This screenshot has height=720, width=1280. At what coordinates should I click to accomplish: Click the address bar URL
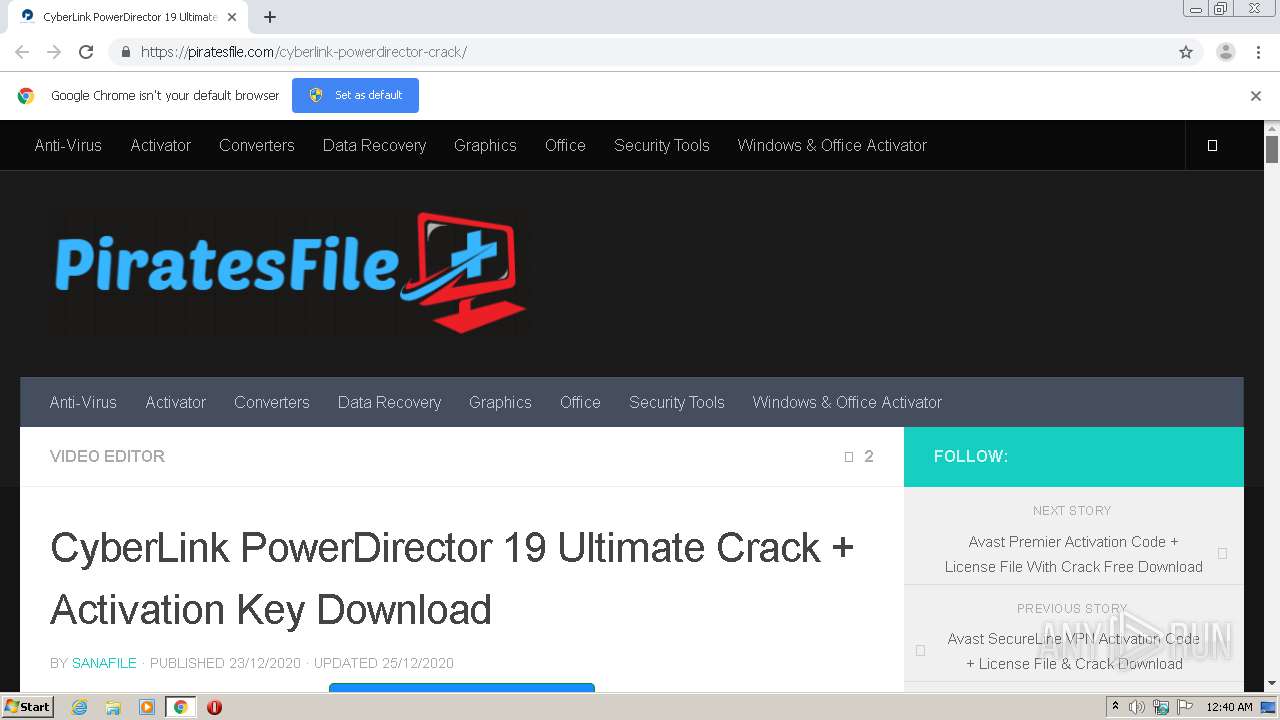click(303, 52)
